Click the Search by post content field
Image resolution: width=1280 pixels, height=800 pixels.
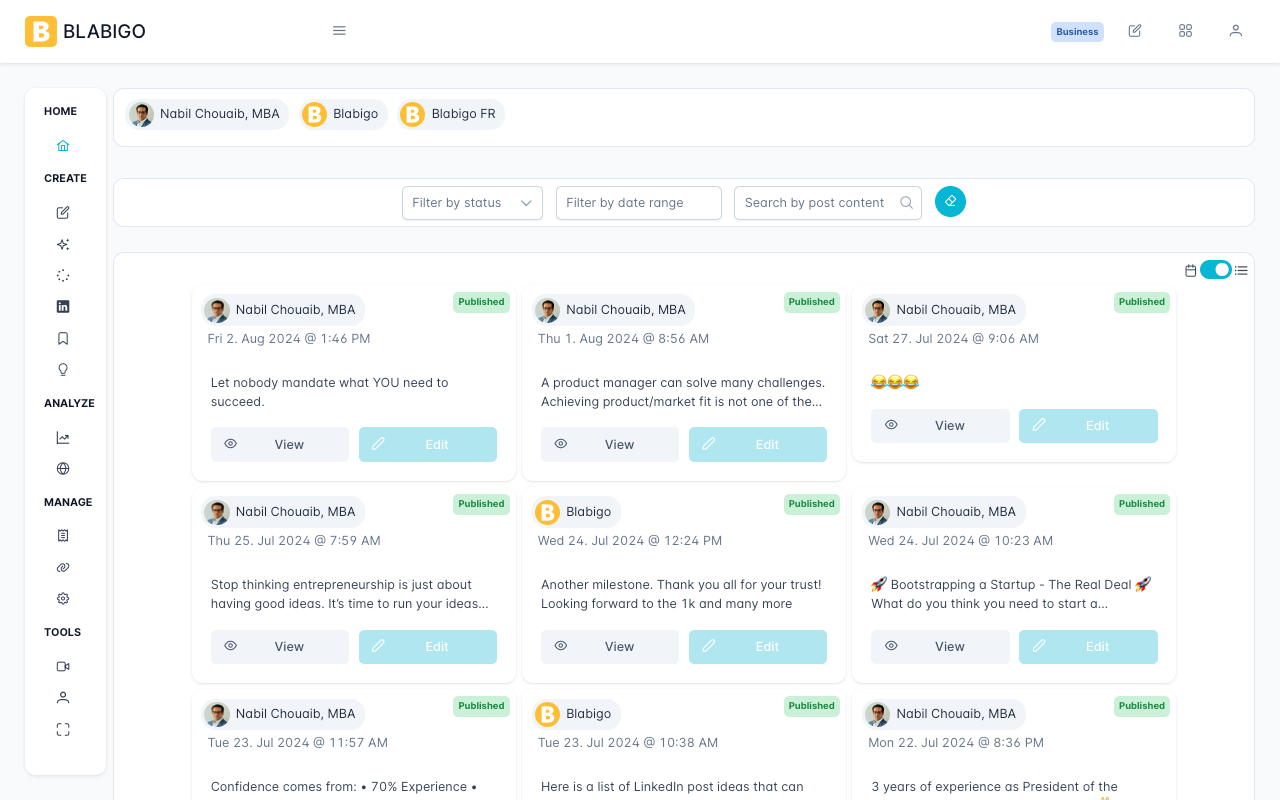pyautogui.click(x=828, y=203)
